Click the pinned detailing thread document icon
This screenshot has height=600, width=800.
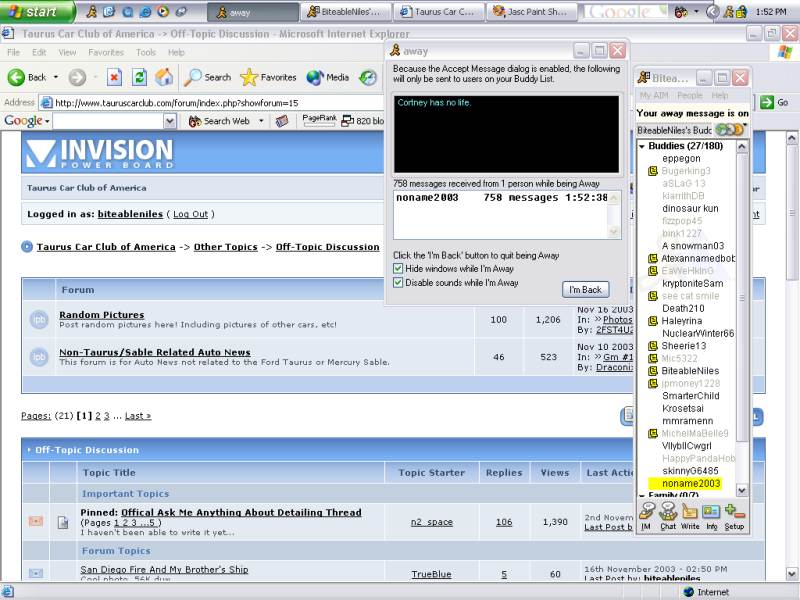63,522
